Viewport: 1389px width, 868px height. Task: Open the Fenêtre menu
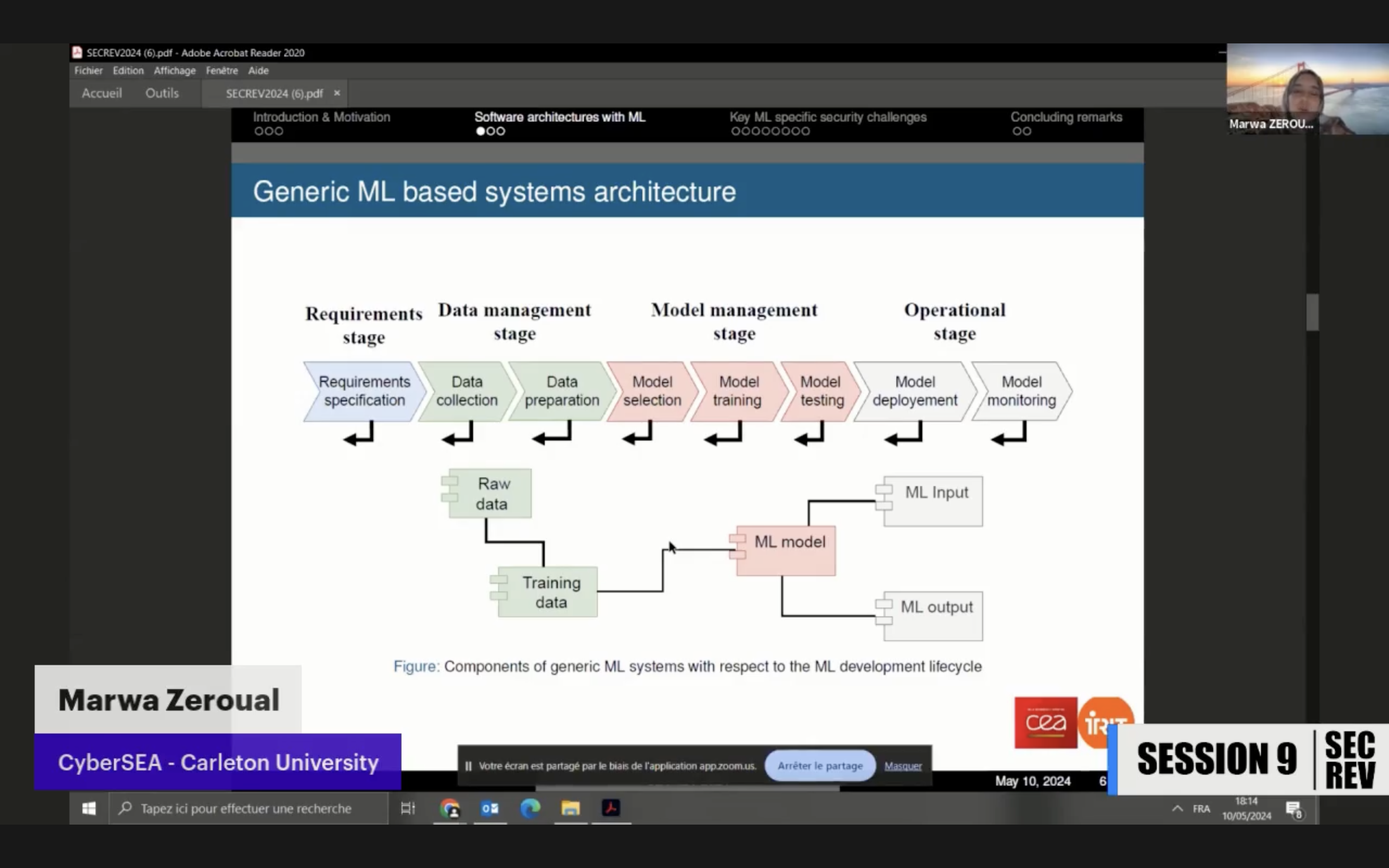click(222, 71)
